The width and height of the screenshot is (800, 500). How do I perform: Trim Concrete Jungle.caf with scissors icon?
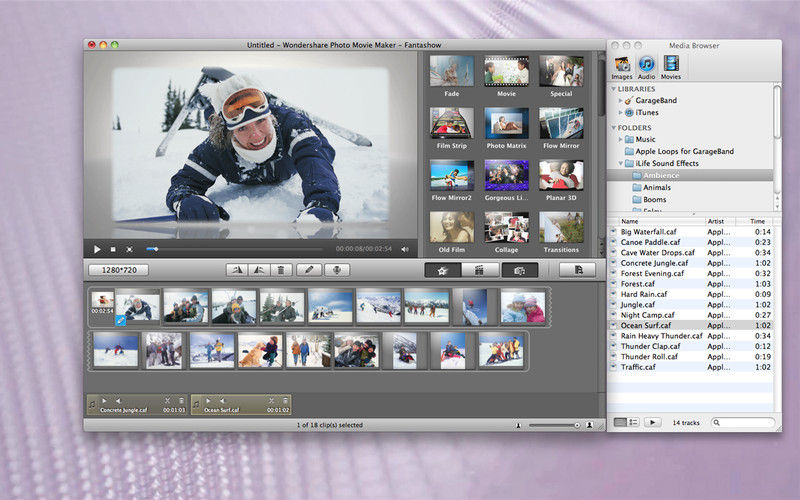pos(167,401)
